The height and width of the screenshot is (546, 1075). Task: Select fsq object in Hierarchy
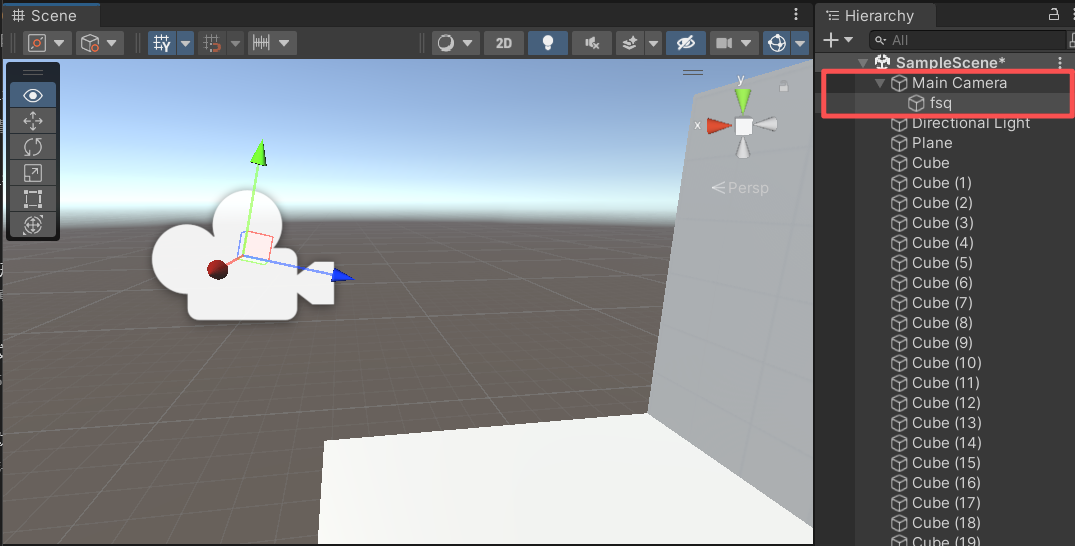coord(940,103)
